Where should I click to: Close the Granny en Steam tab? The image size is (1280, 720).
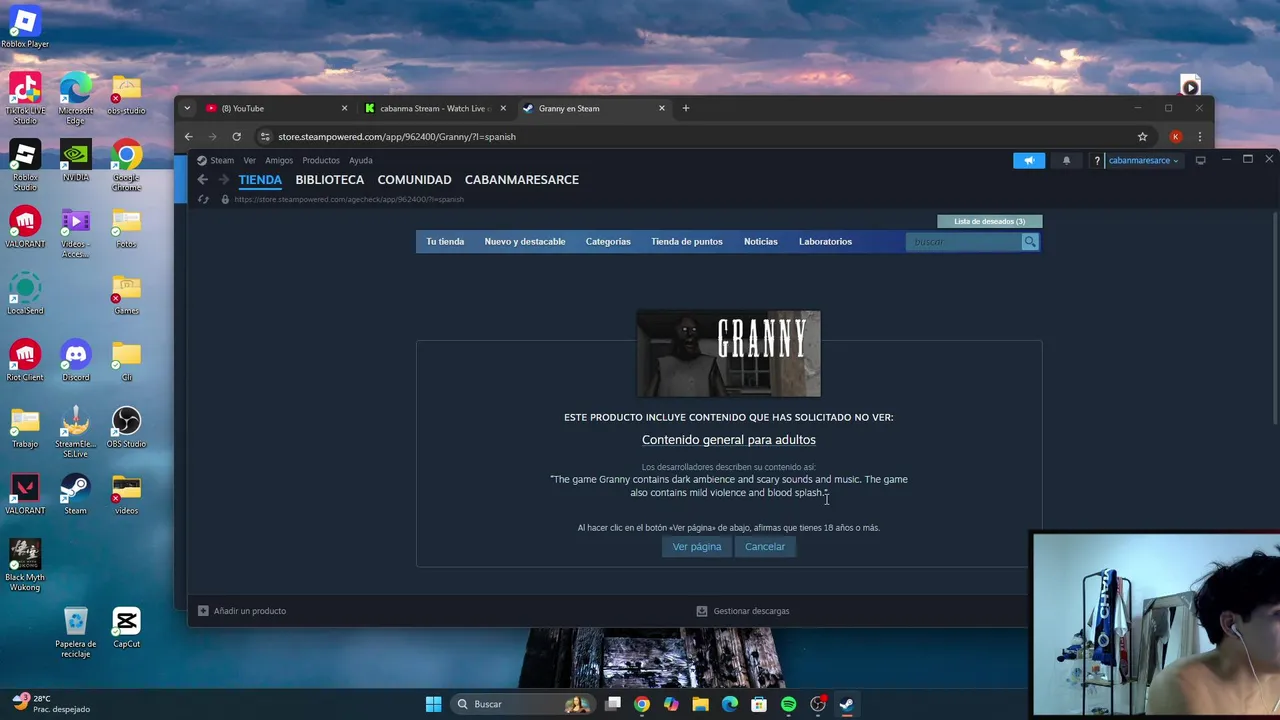[x=662, y=108]
